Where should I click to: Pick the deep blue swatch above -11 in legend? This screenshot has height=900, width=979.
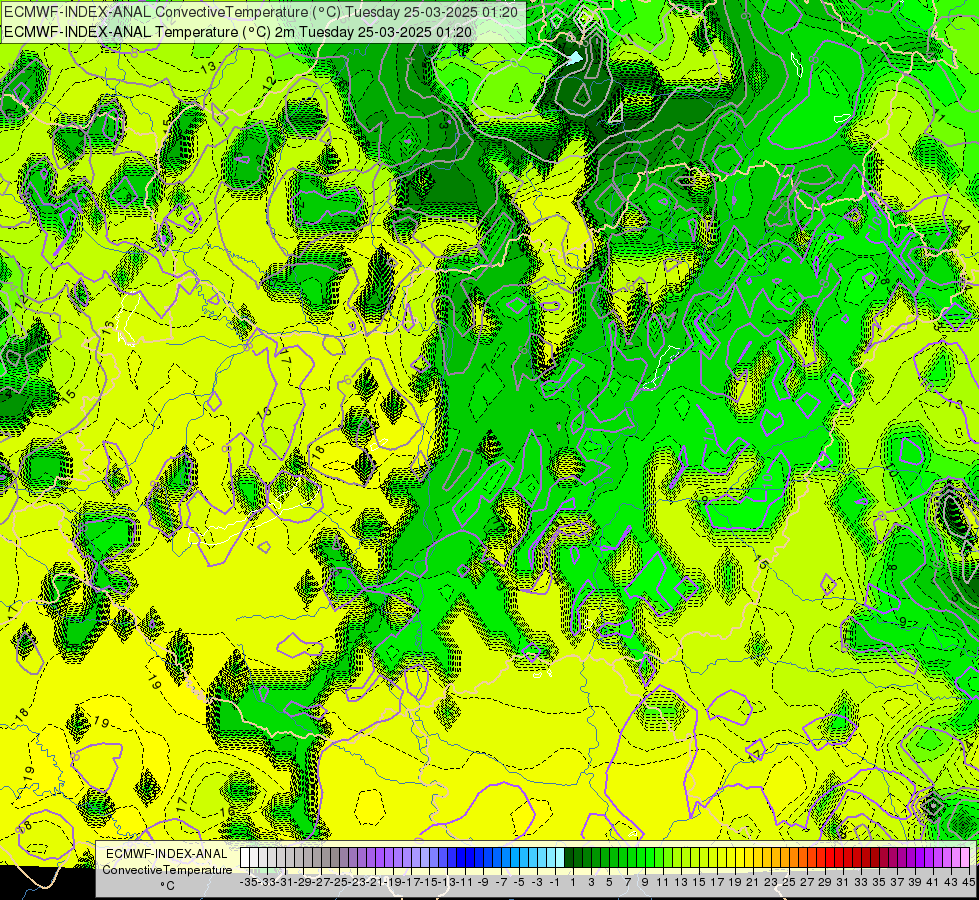(461, 857)
